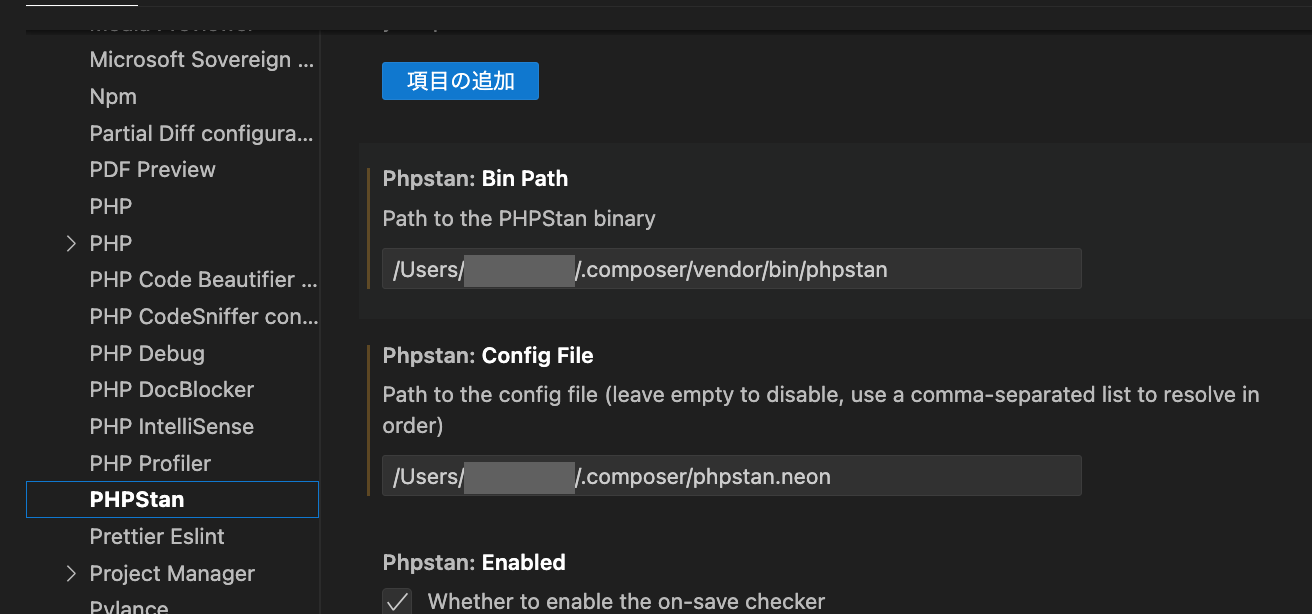Select PHP CodeSniffer configuration settings

[x=203, y=316]
